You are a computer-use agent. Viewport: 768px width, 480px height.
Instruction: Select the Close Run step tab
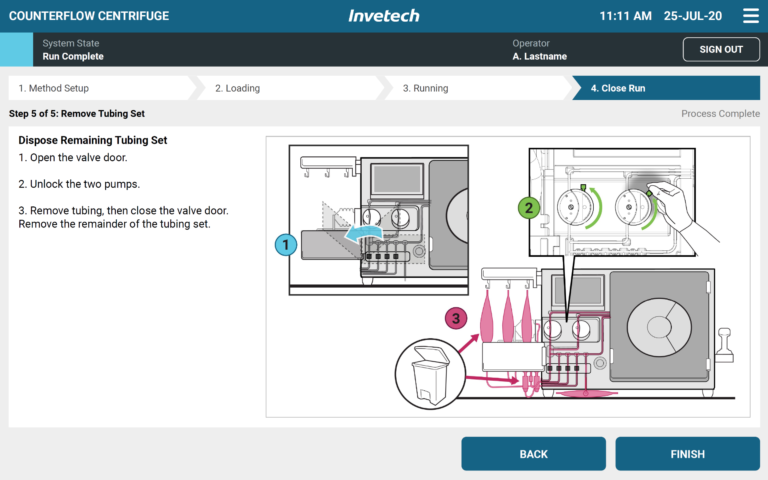coord(663,88)
